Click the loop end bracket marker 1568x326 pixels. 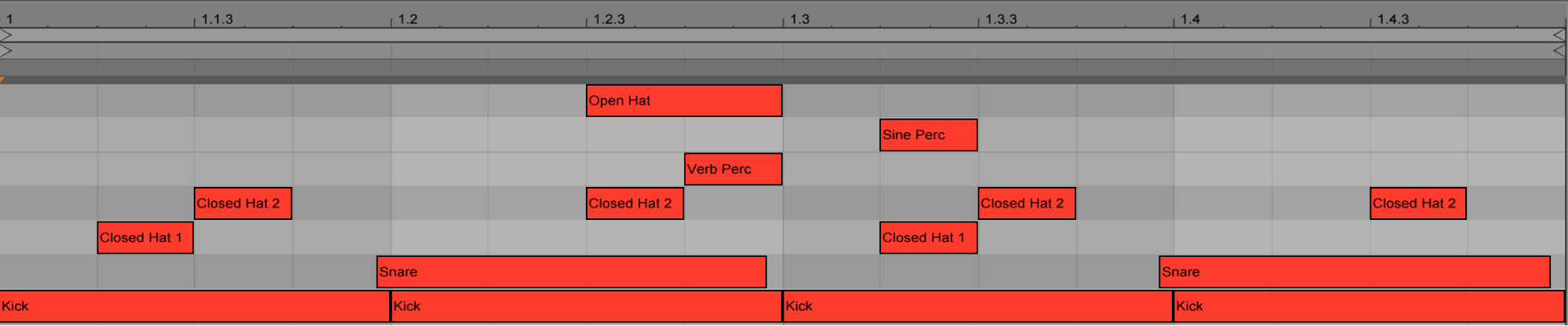pos(1559,35)
